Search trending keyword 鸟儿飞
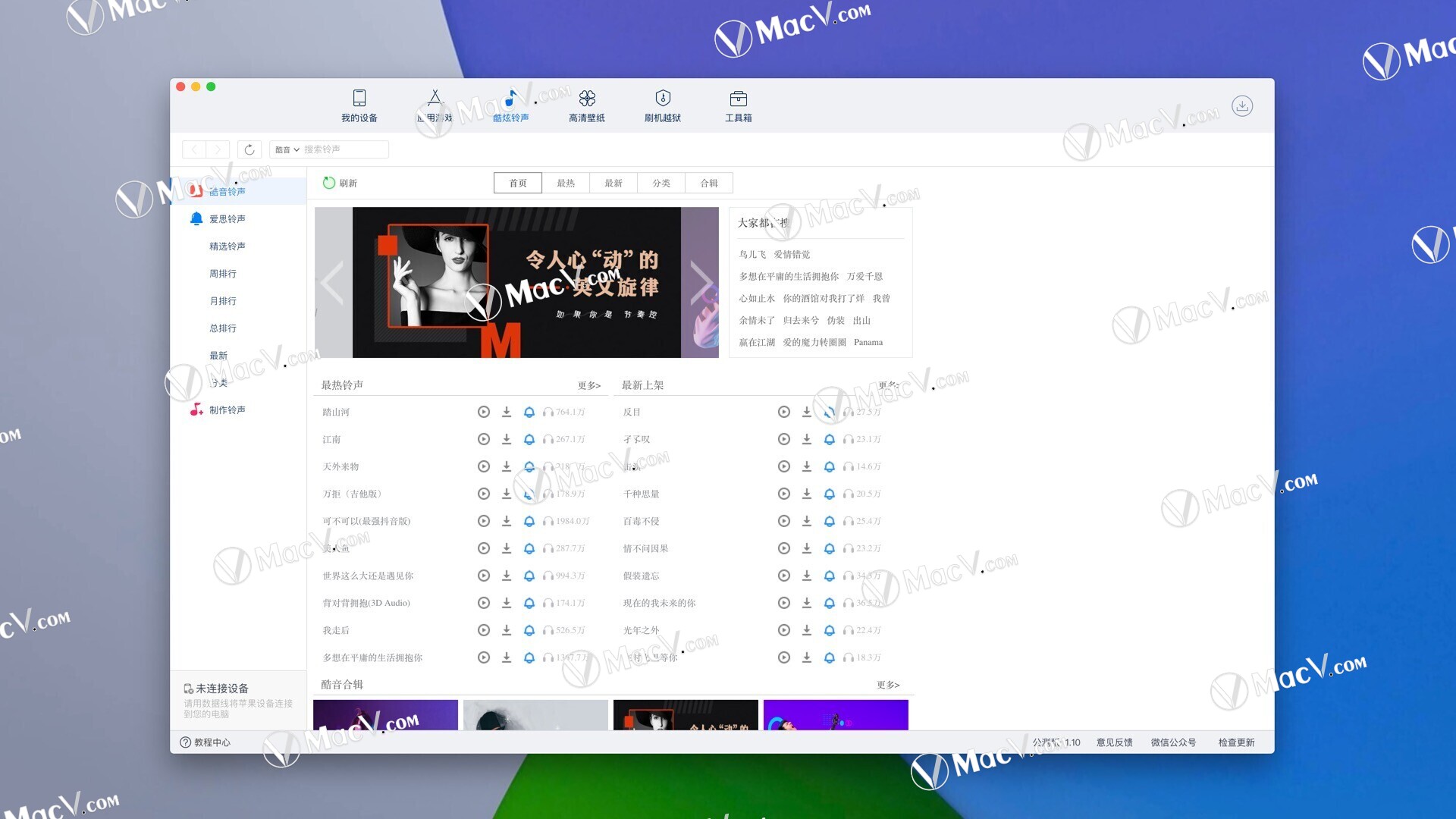This screenshot has height=819, width=1456. [752, 254]
